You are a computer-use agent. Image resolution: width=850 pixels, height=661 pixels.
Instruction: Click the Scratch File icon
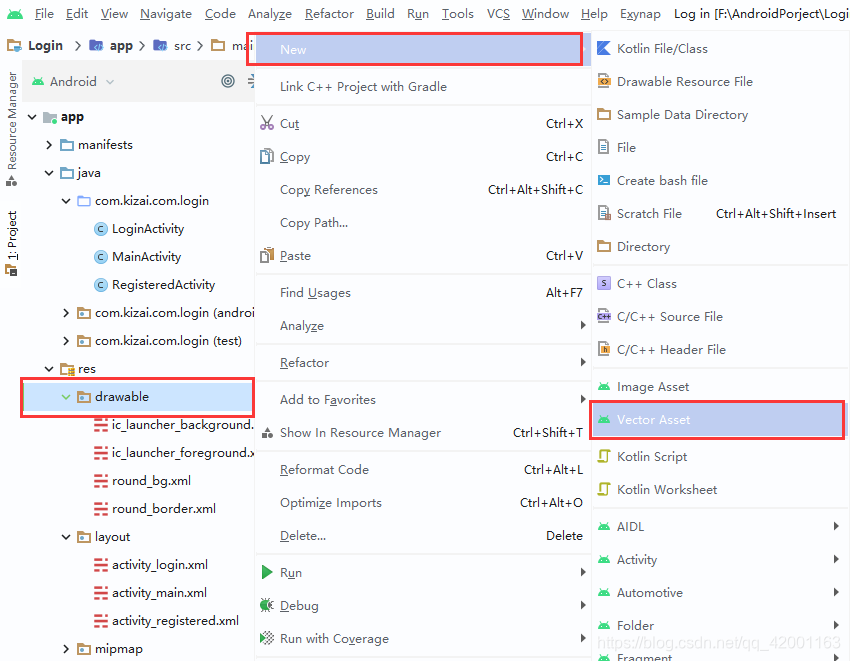point(604,213)
